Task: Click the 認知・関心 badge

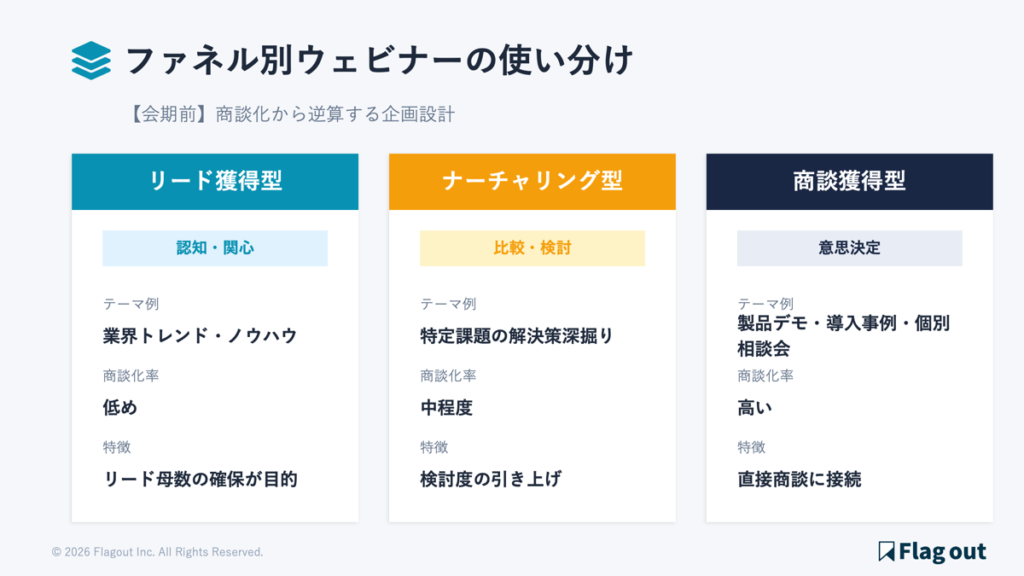Action: click(215, 248)
